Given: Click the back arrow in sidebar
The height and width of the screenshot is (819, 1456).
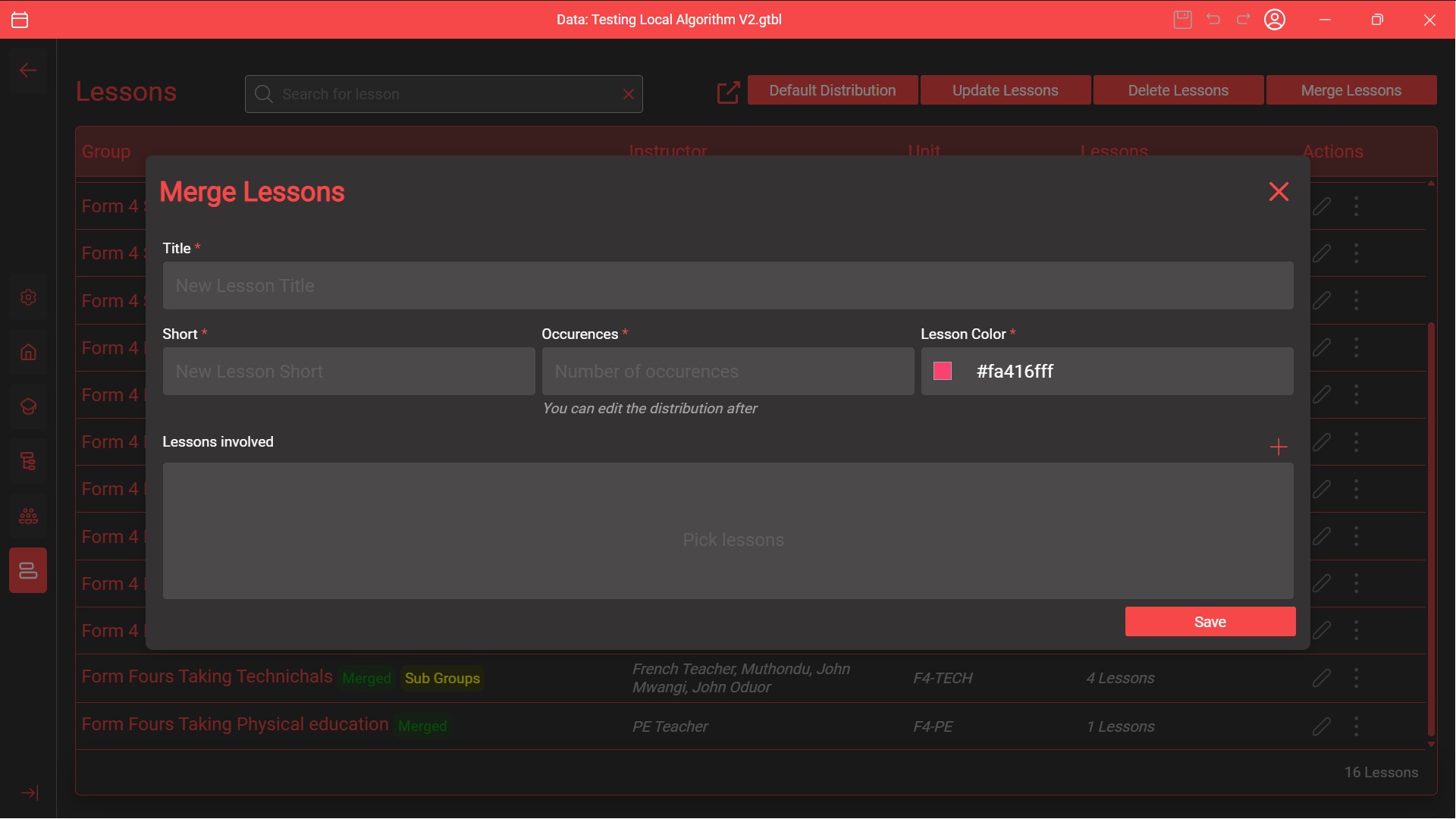Looking at the screenshot, I should pyautogui.click(x=28, y=71).
